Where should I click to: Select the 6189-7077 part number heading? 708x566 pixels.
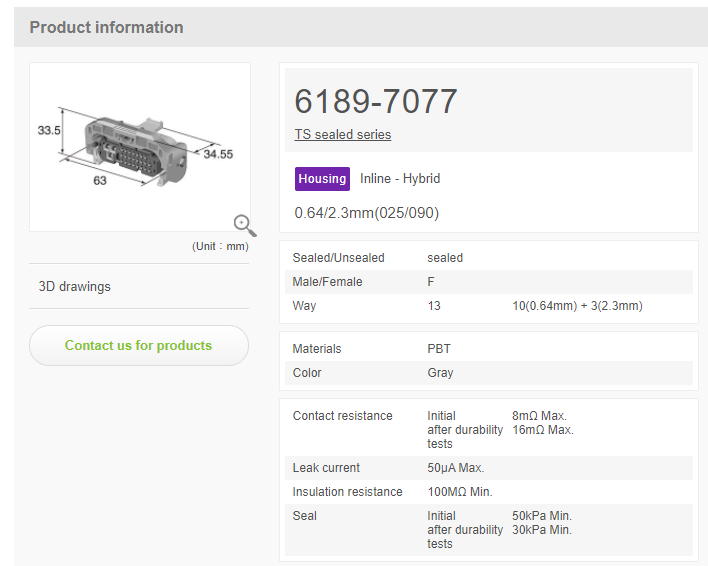[376, 101]
